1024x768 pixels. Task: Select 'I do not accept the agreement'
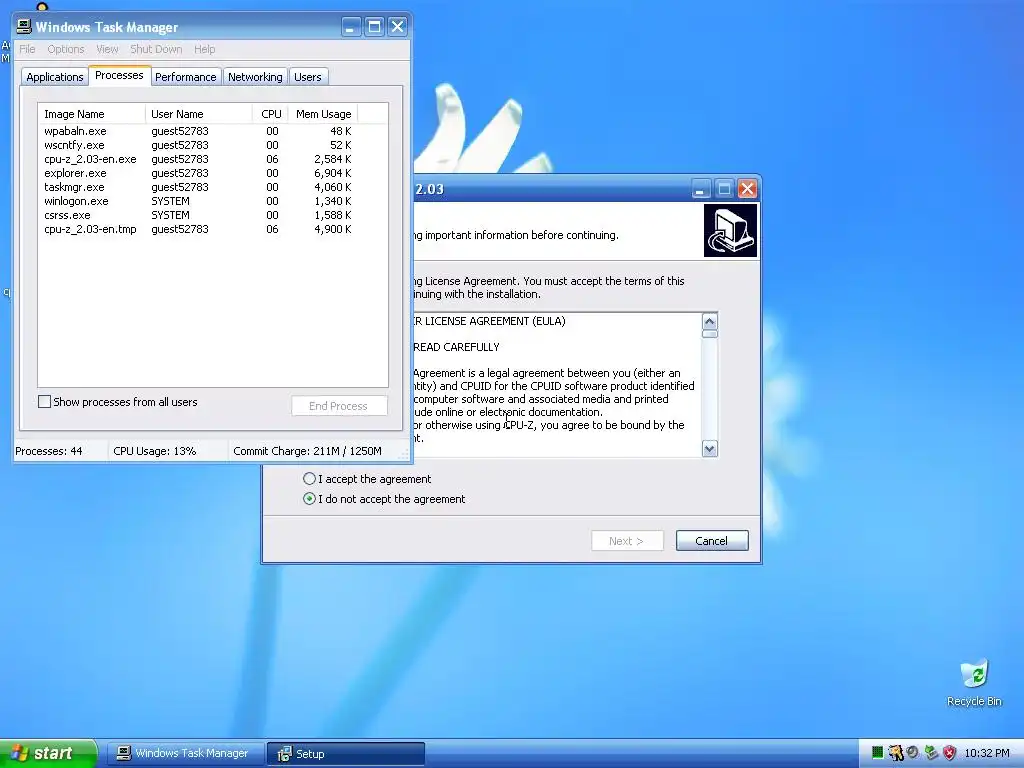385,499
